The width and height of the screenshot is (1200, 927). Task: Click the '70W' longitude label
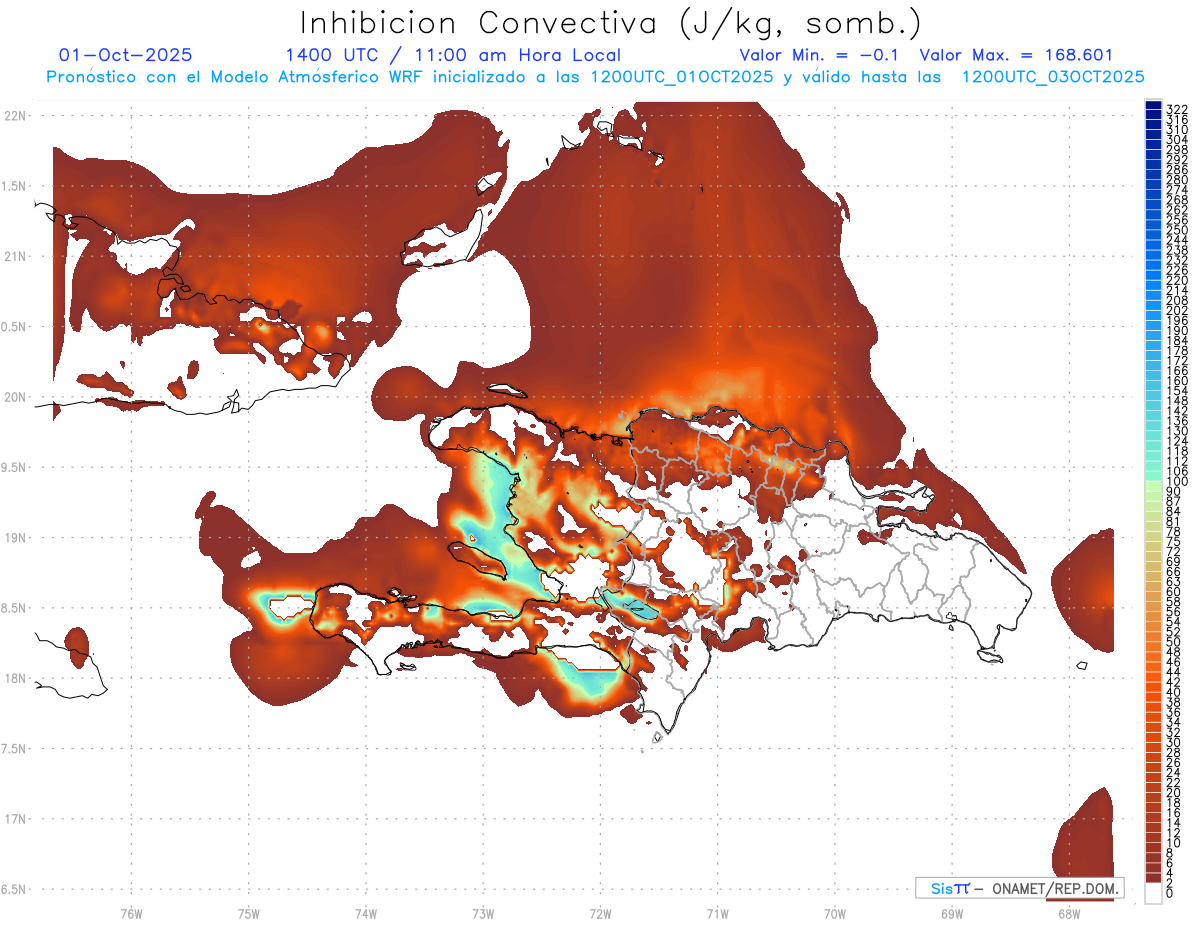pos(835,913)
